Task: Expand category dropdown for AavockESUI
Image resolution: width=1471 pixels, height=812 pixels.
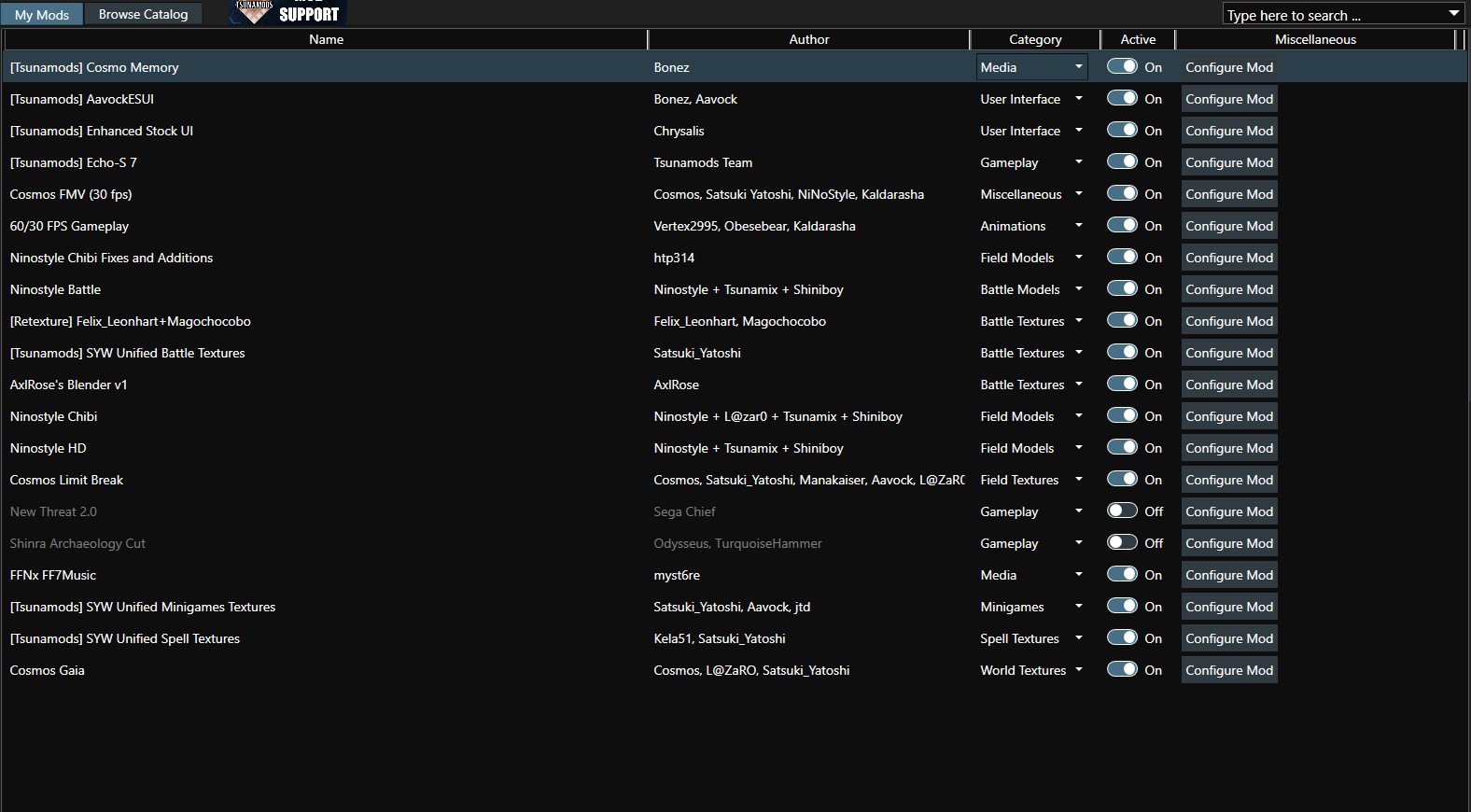Action: tap(1032, 99)
